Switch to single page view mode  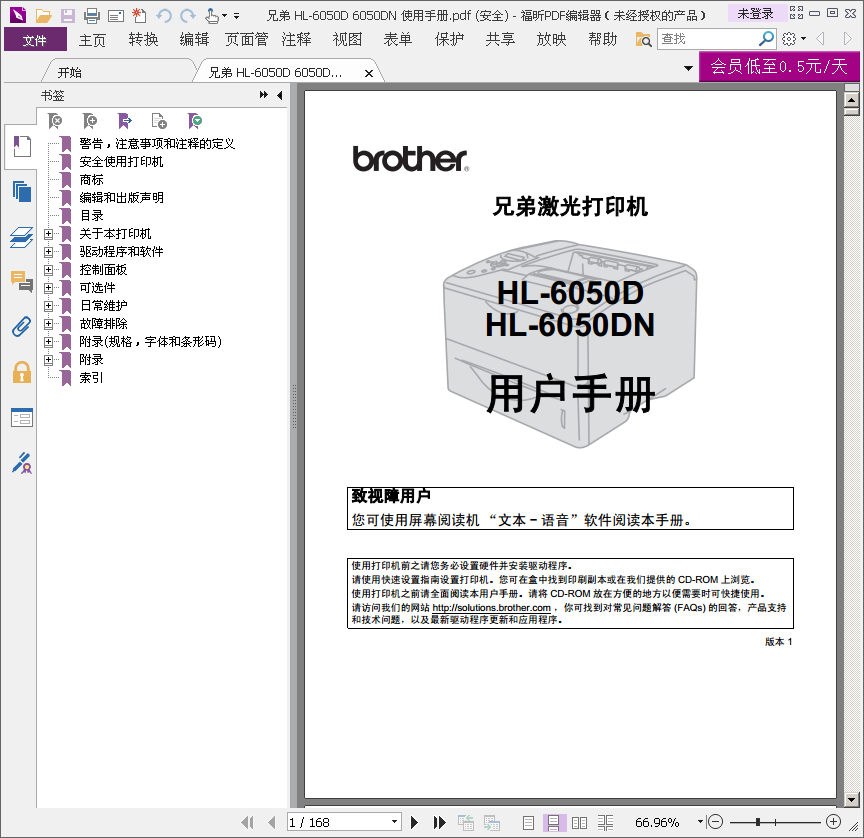point(528,823)
